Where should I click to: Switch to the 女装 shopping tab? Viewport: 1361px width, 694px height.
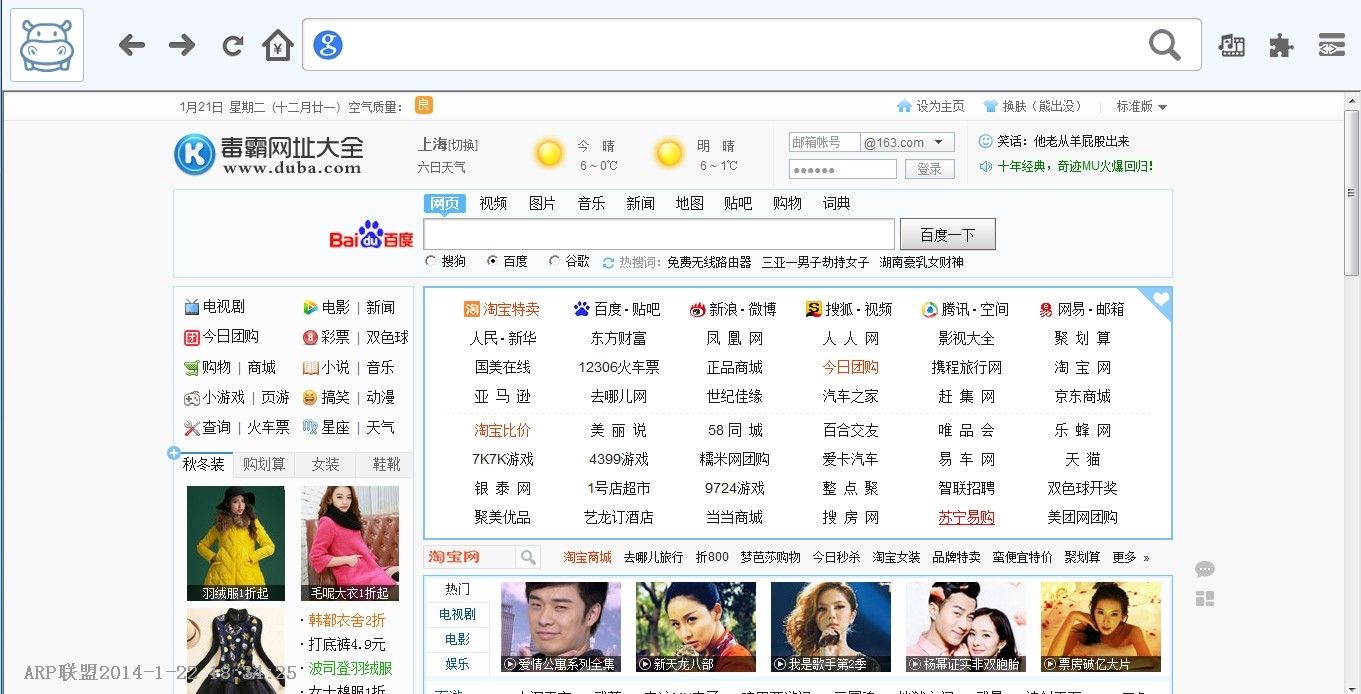[x=325, y=464]
